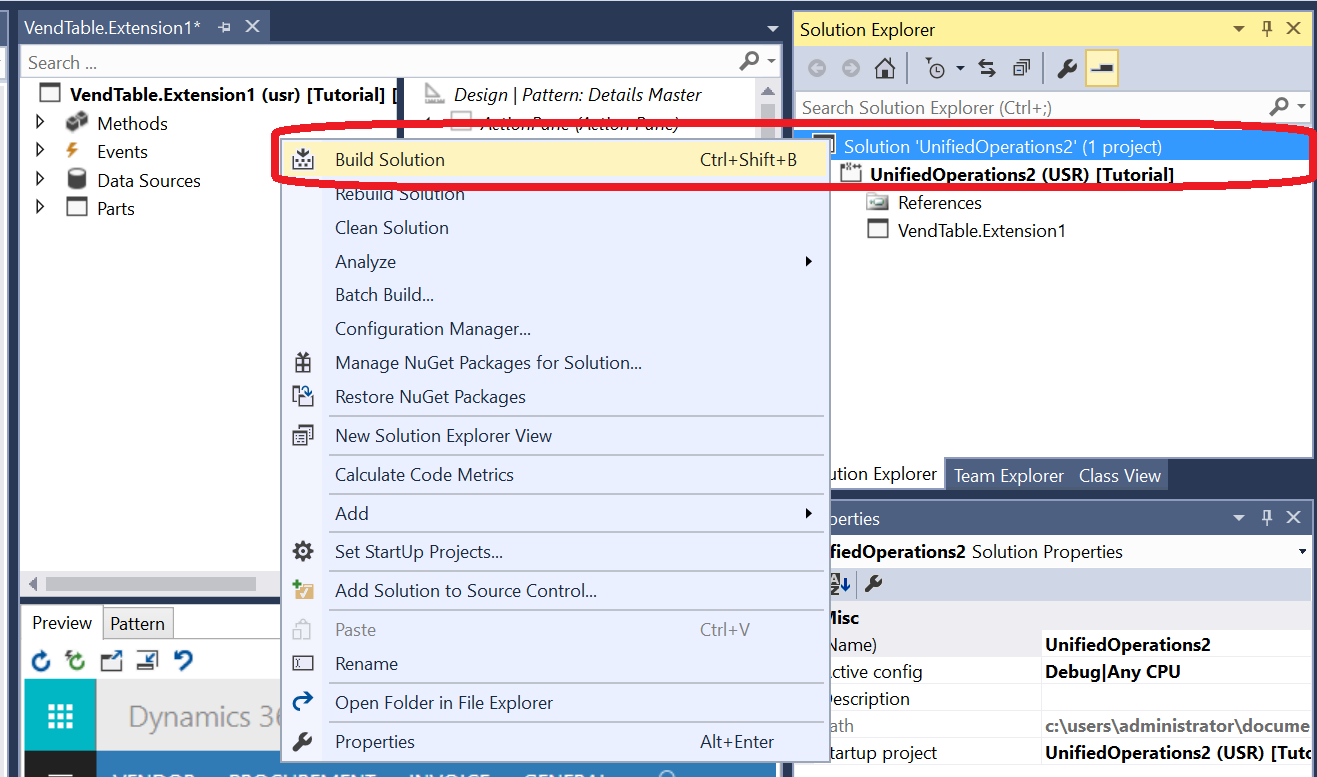The height and width of the screenshot is (777, 1317).
Task: Click the Dynamics 365 app launcher grid icon
Action: [58, 716]
